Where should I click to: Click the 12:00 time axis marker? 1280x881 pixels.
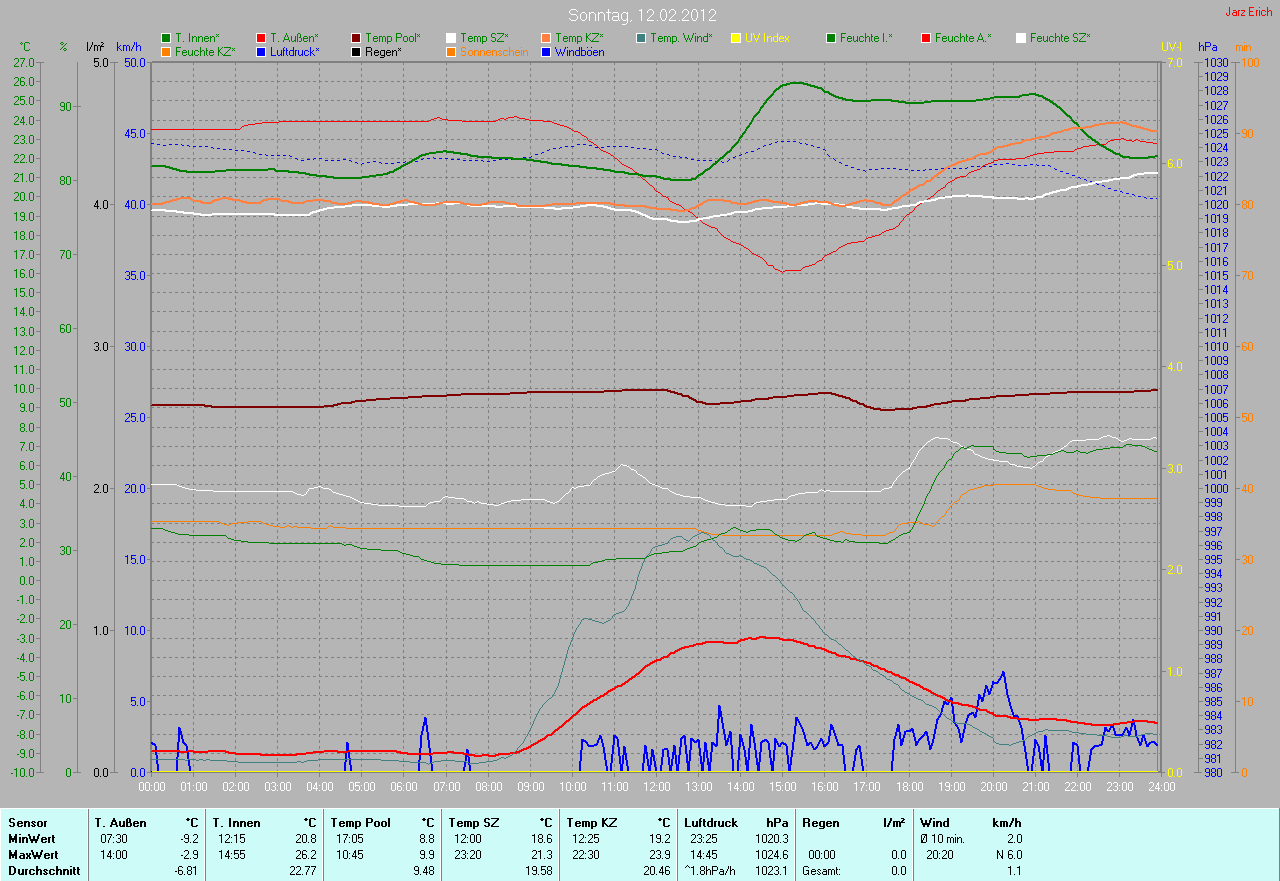(656, 787)
